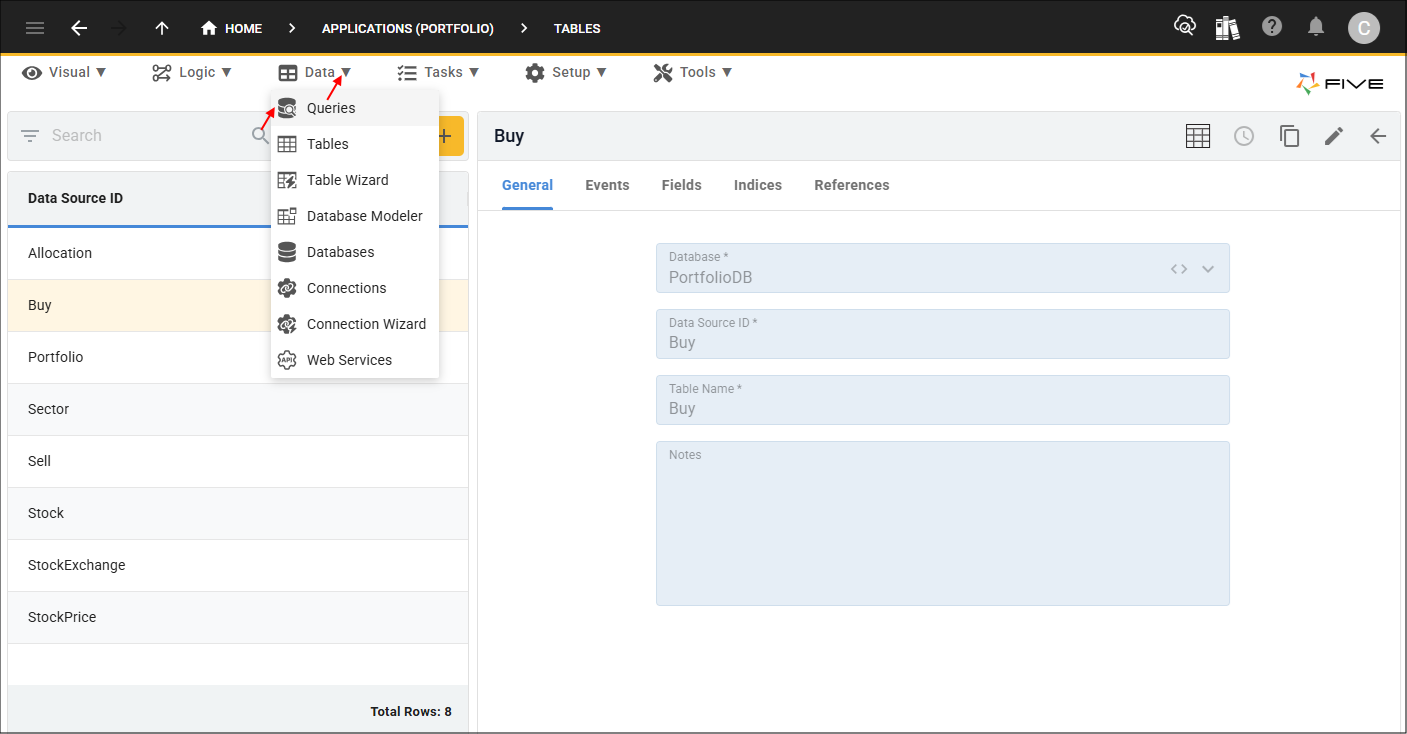Open the References tab

(851, 185)
